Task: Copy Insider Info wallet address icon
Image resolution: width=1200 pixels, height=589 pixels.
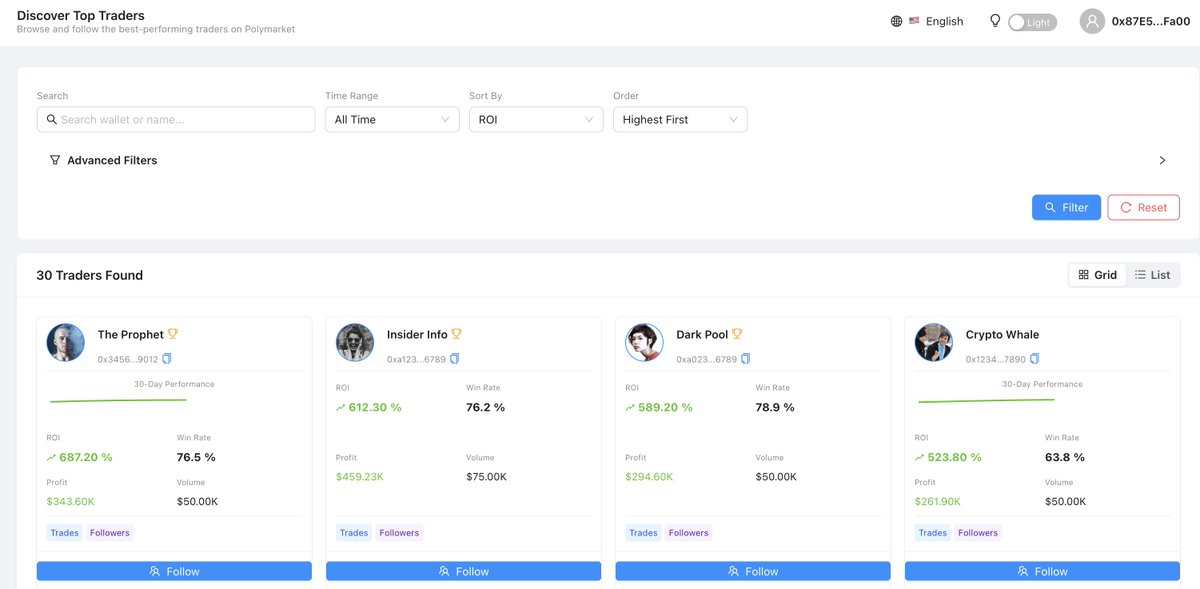Action: 455,359
